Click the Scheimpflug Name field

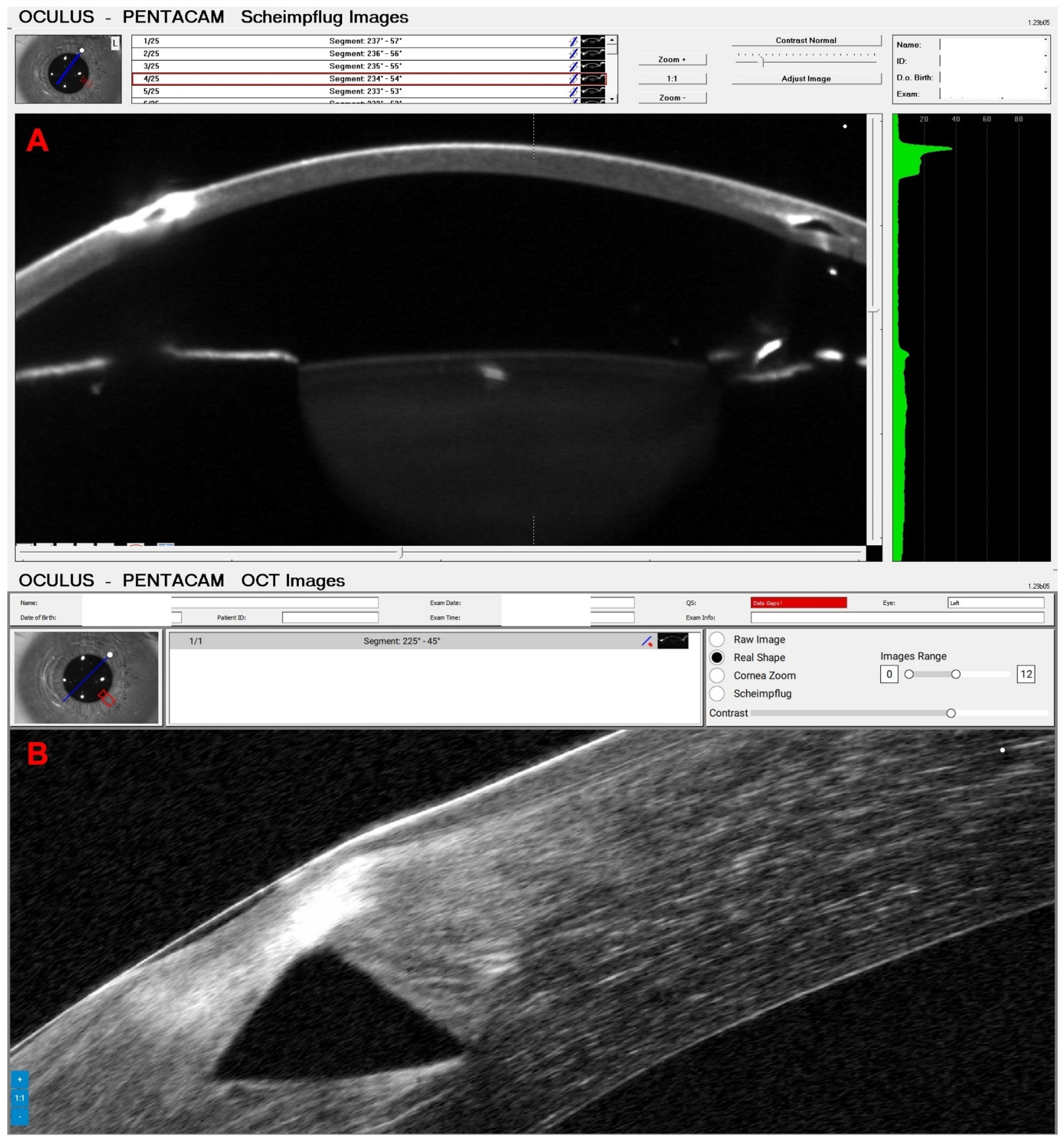[994, 44]
